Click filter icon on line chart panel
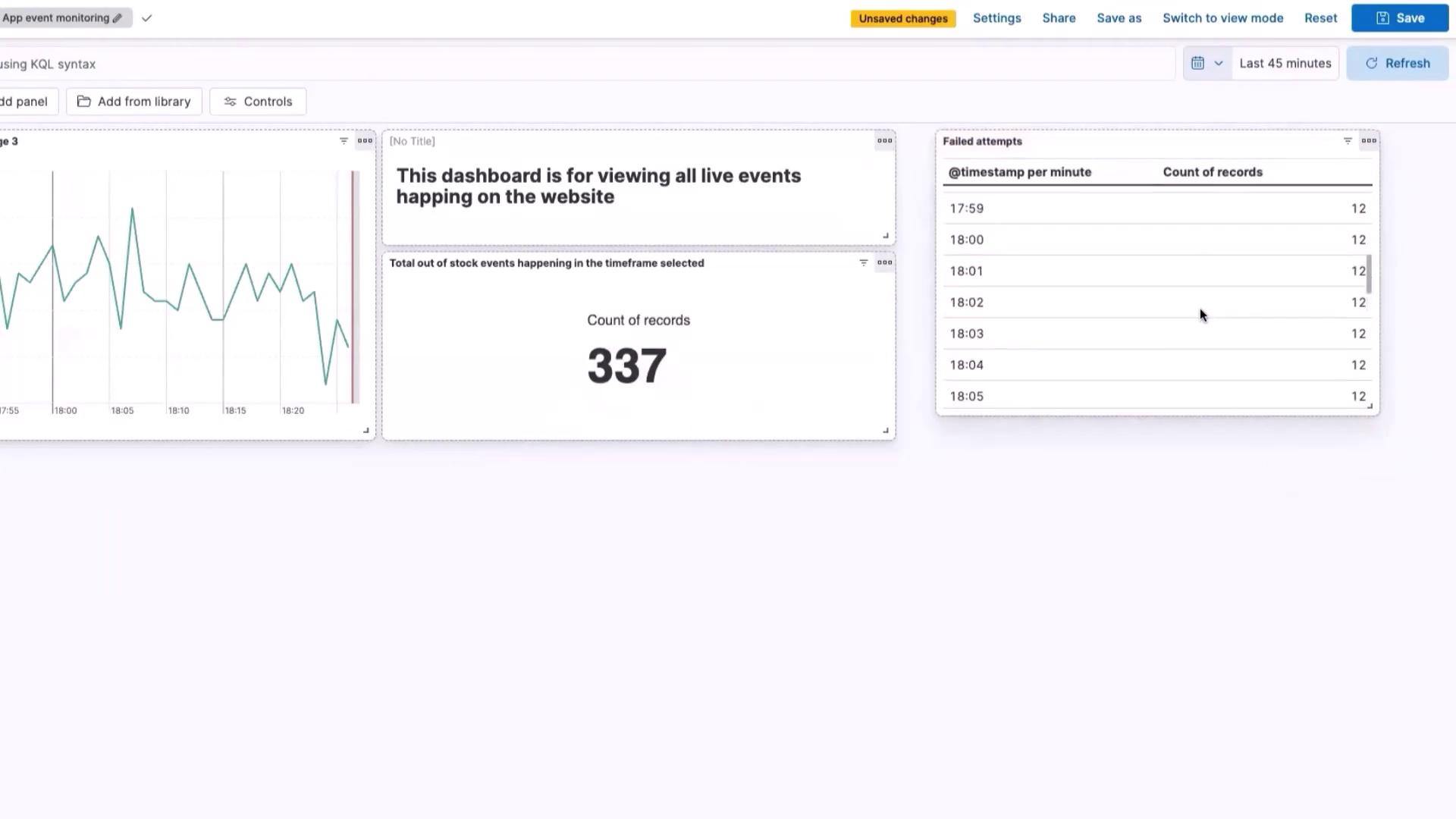The width and height of the screenshot is (1456, 819). point(344,141)
